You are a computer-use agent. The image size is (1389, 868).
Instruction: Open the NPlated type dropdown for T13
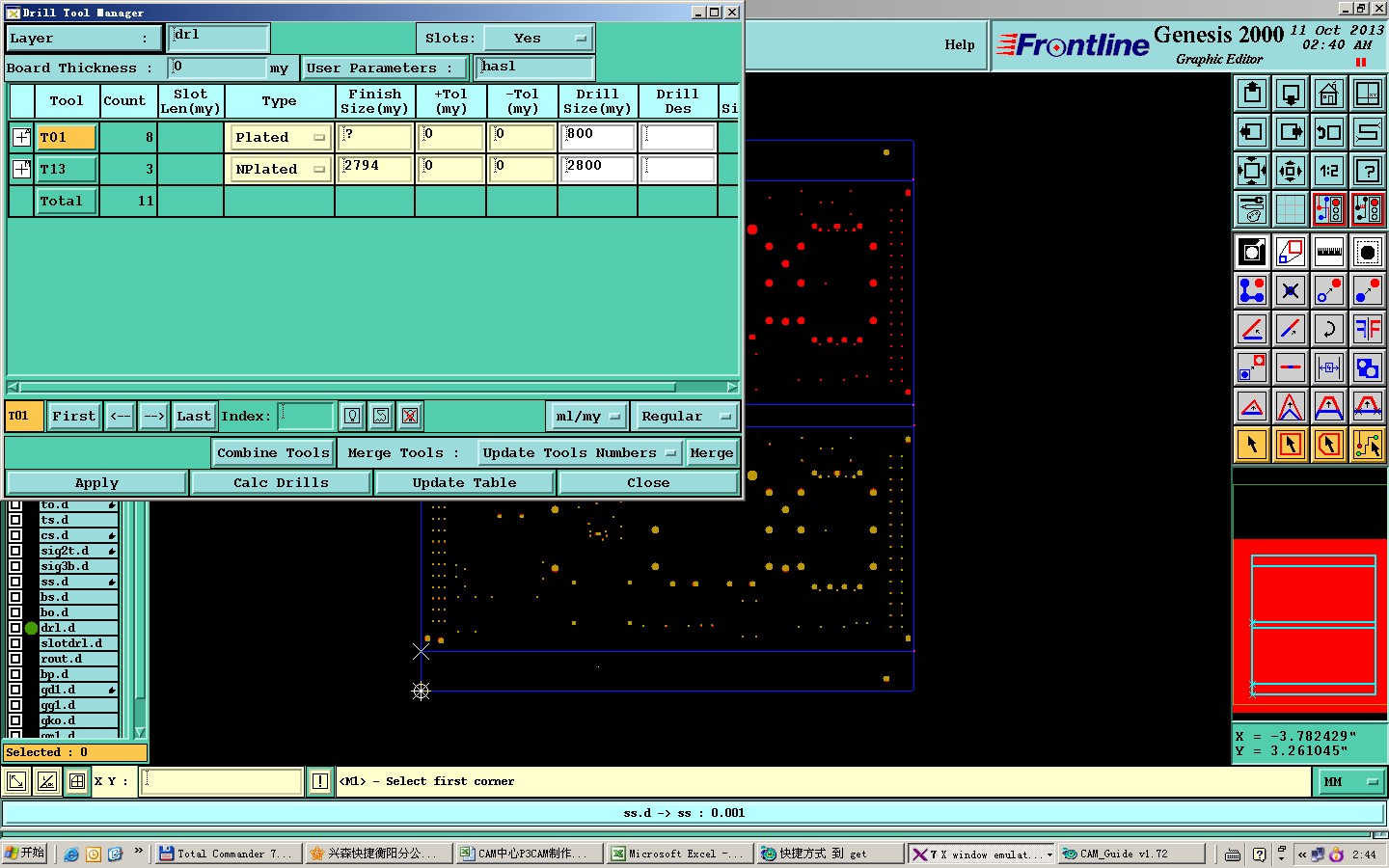[280, 170]
